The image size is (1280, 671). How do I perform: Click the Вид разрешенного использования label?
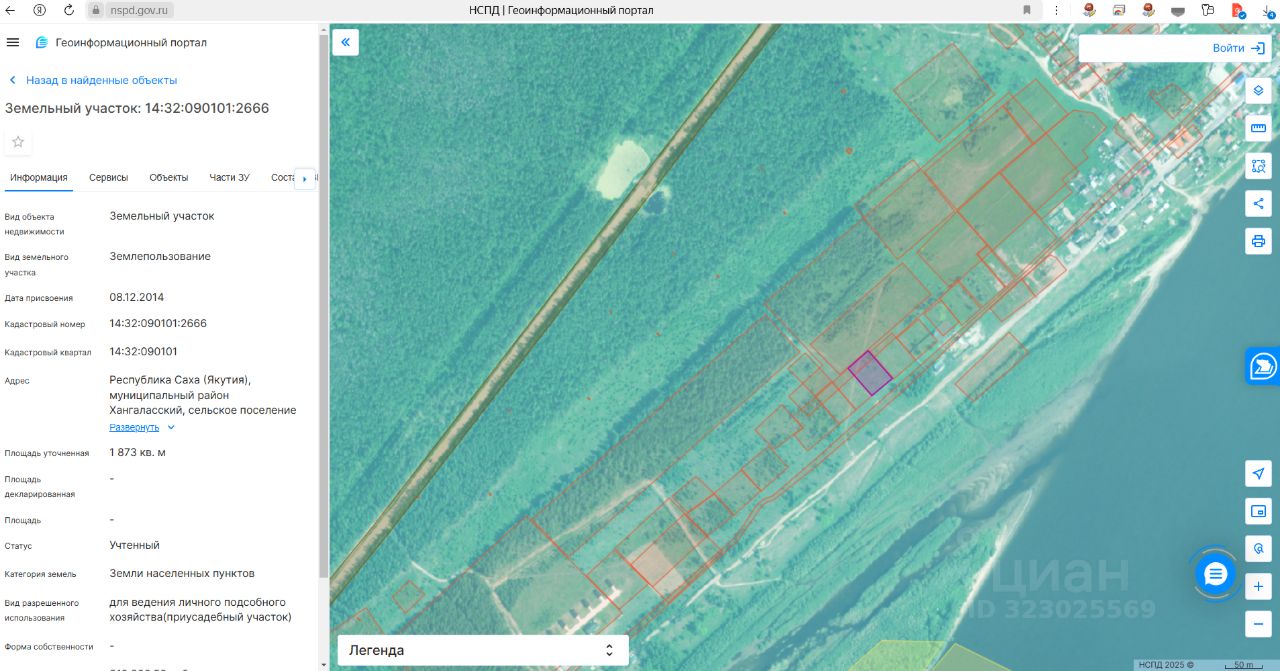coord(41,610)
